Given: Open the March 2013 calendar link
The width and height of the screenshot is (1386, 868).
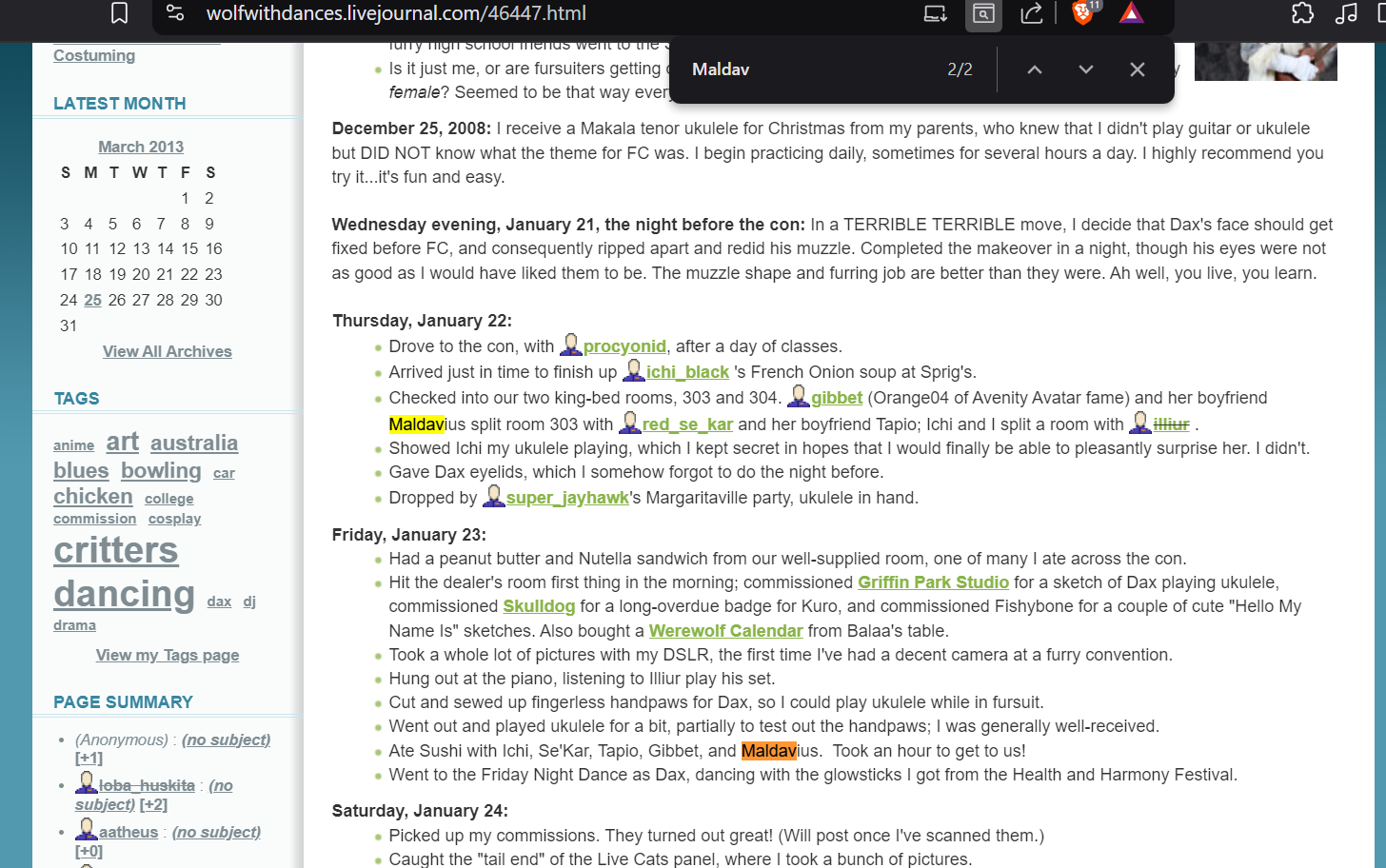Looking at the screenshot, I should click(141, 147).
